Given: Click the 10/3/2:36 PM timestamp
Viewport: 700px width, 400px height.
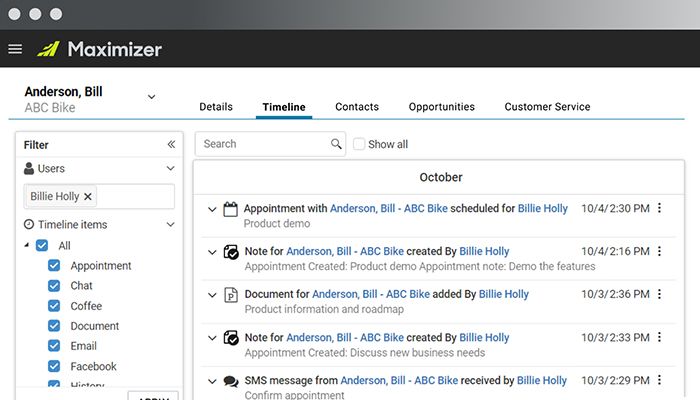Looking at the screenshot, I should pos(615,294).
